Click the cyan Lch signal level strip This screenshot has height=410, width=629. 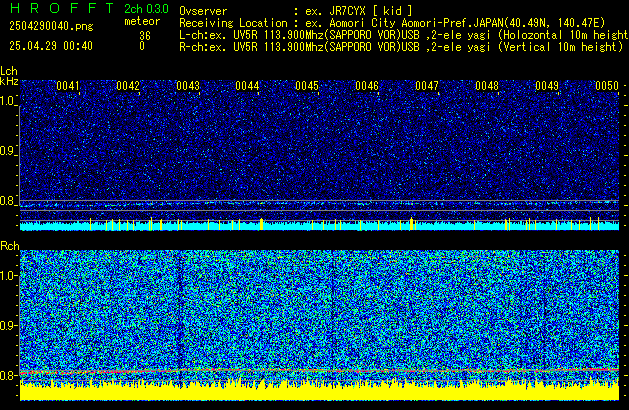(x=319, y=226)
